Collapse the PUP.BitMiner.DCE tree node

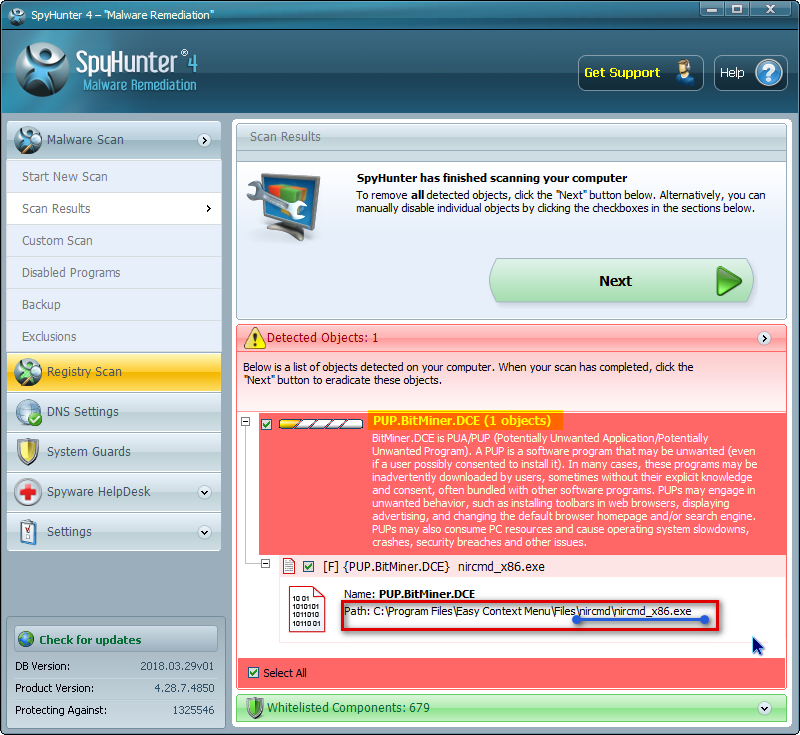(246, 421)
